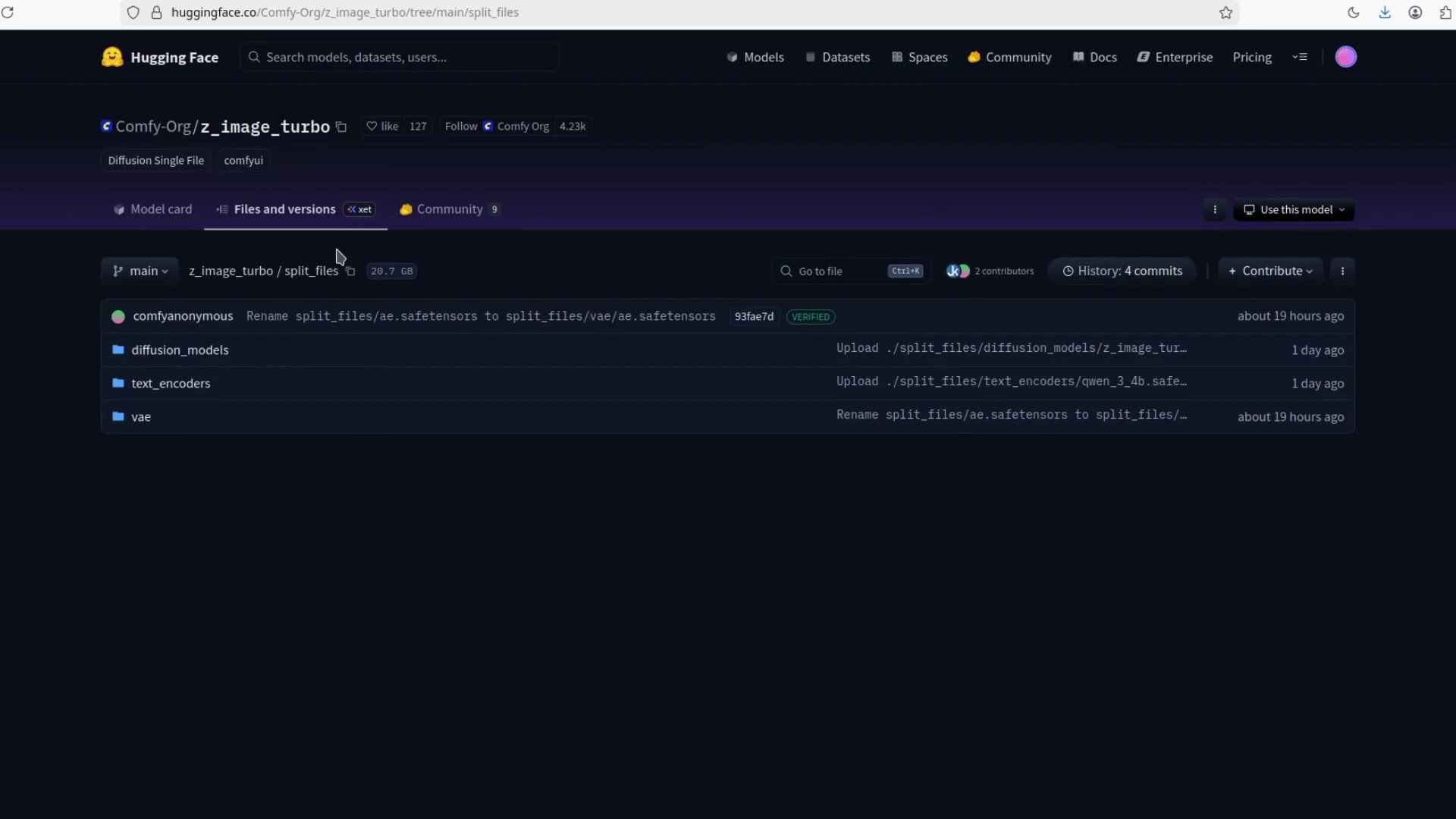Click the comfyanonymous author link
1456x819 pixels.
click(x=183, y=316)
